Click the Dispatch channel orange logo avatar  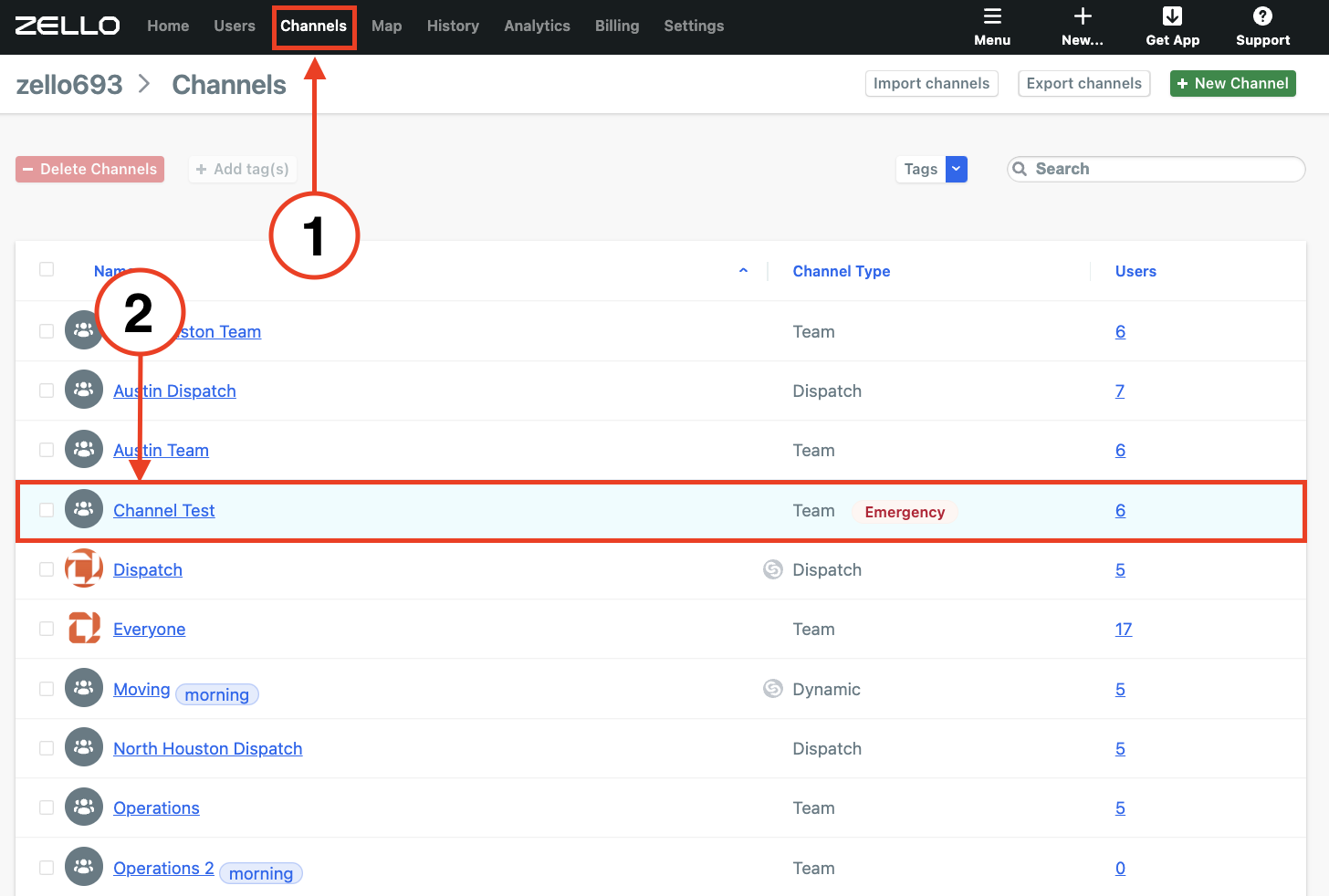(84, 568)
